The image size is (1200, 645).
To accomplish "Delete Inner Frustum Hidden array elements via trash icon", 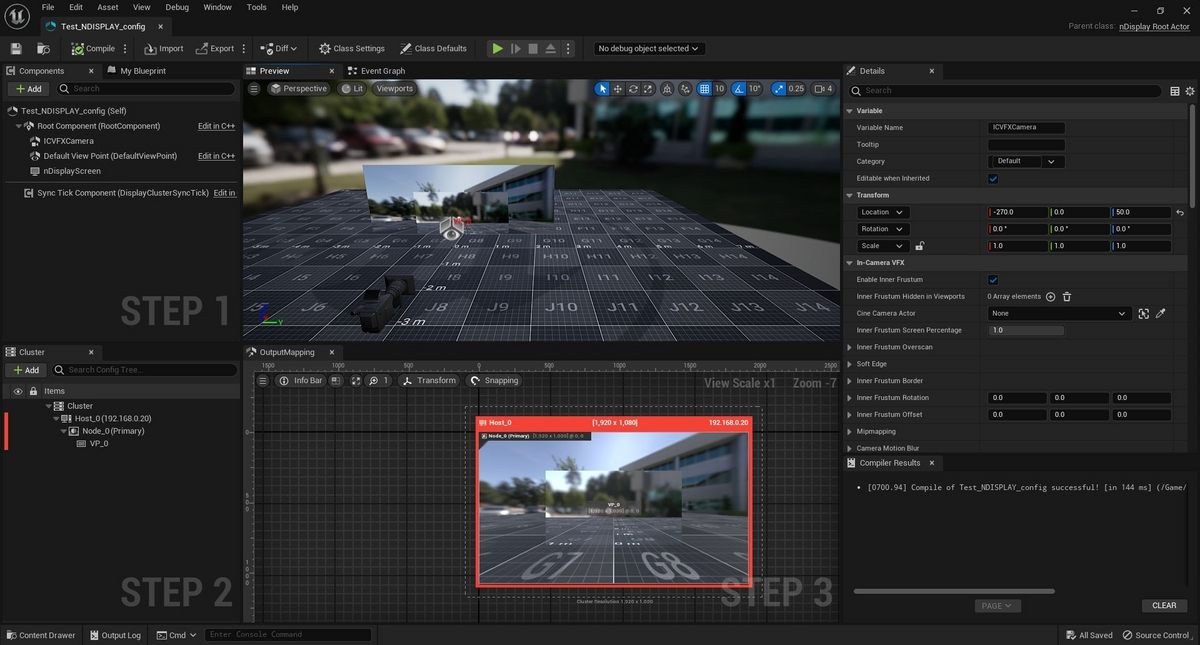I will [x=1067, y=297].
